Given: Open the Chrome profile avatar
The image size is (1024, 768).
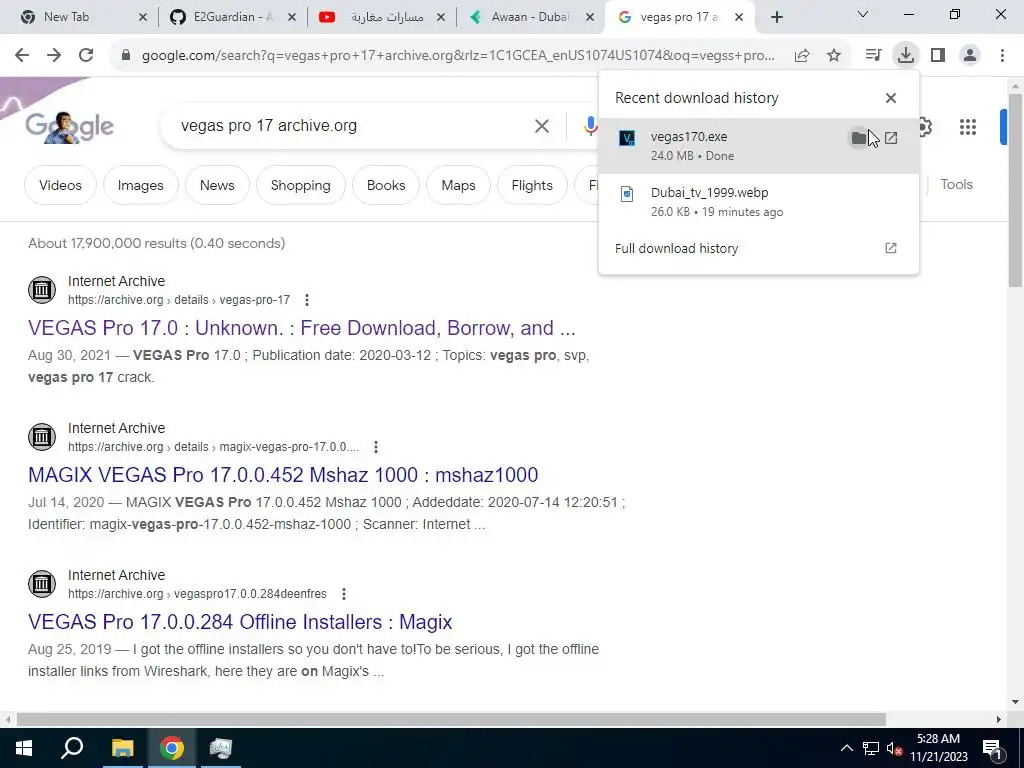Looking at the screenshot, I should [x=970, y=56].
